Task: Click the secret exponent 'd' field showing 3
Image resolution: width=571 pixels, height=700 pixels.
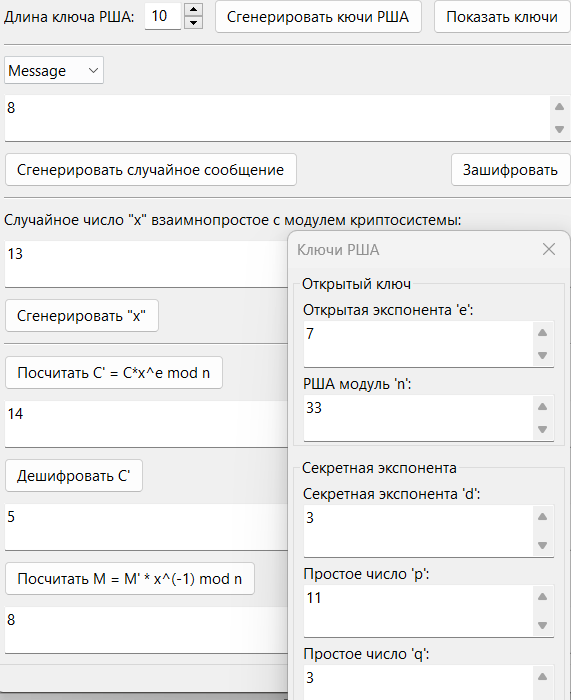Action: (419, 531)
